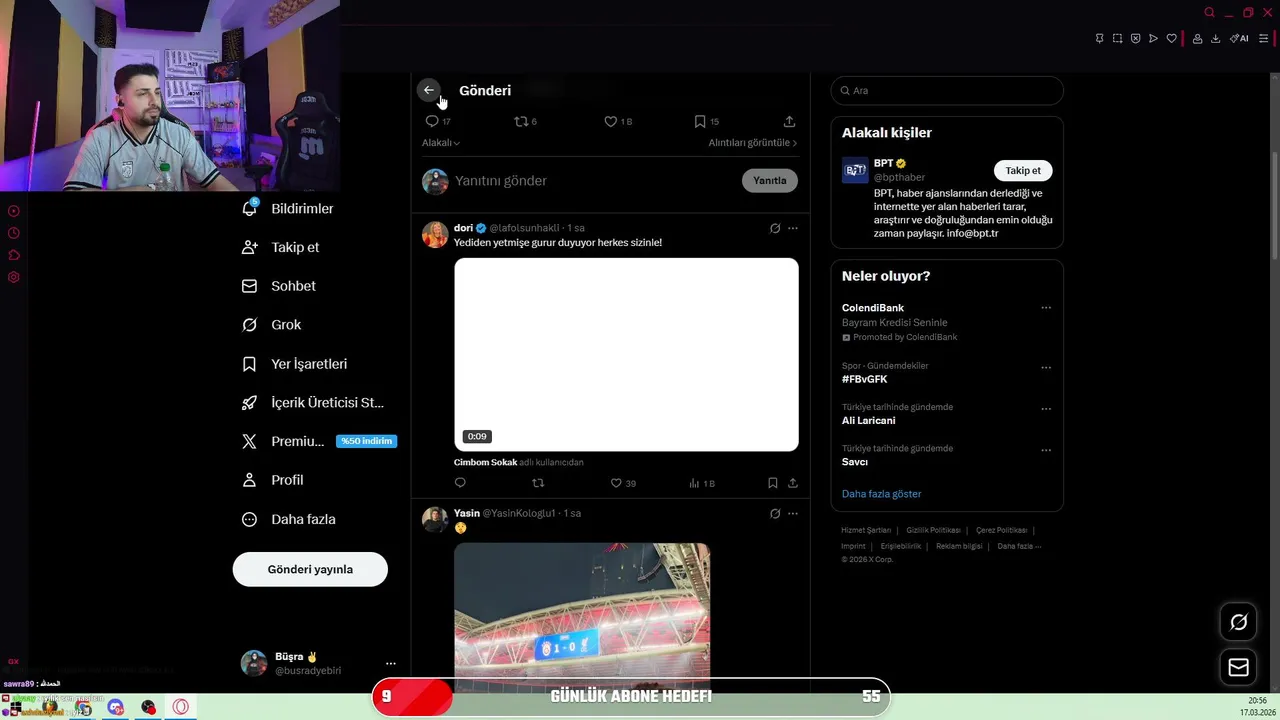Click the repost icon with count 6
Screen dimensions: 1280x720
point(520,121)
